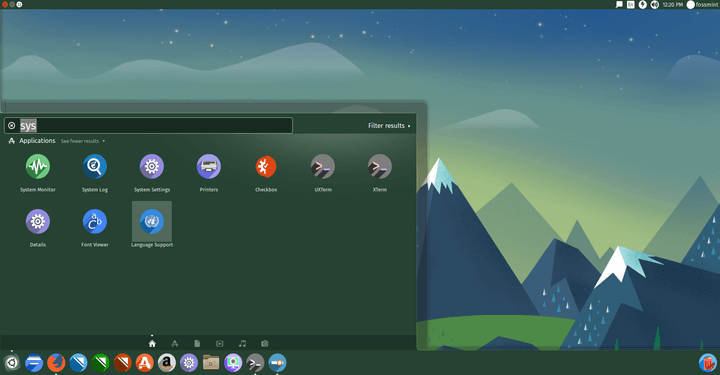
Task: Open Amazon from the launcher
Action: pyautogui.click(x=167, y=363)
